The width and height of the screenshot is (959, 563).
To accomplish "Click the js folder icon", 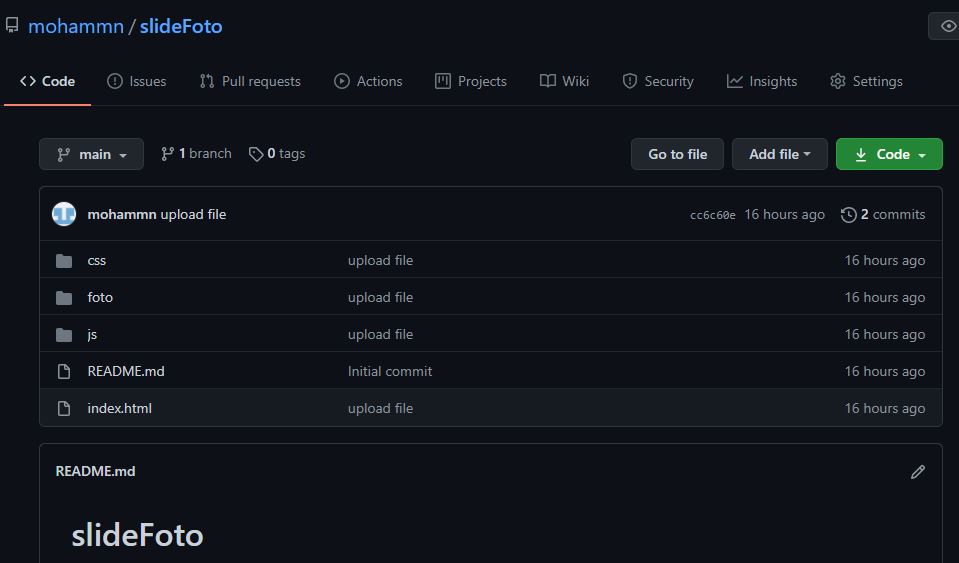I will click(65, 335).
